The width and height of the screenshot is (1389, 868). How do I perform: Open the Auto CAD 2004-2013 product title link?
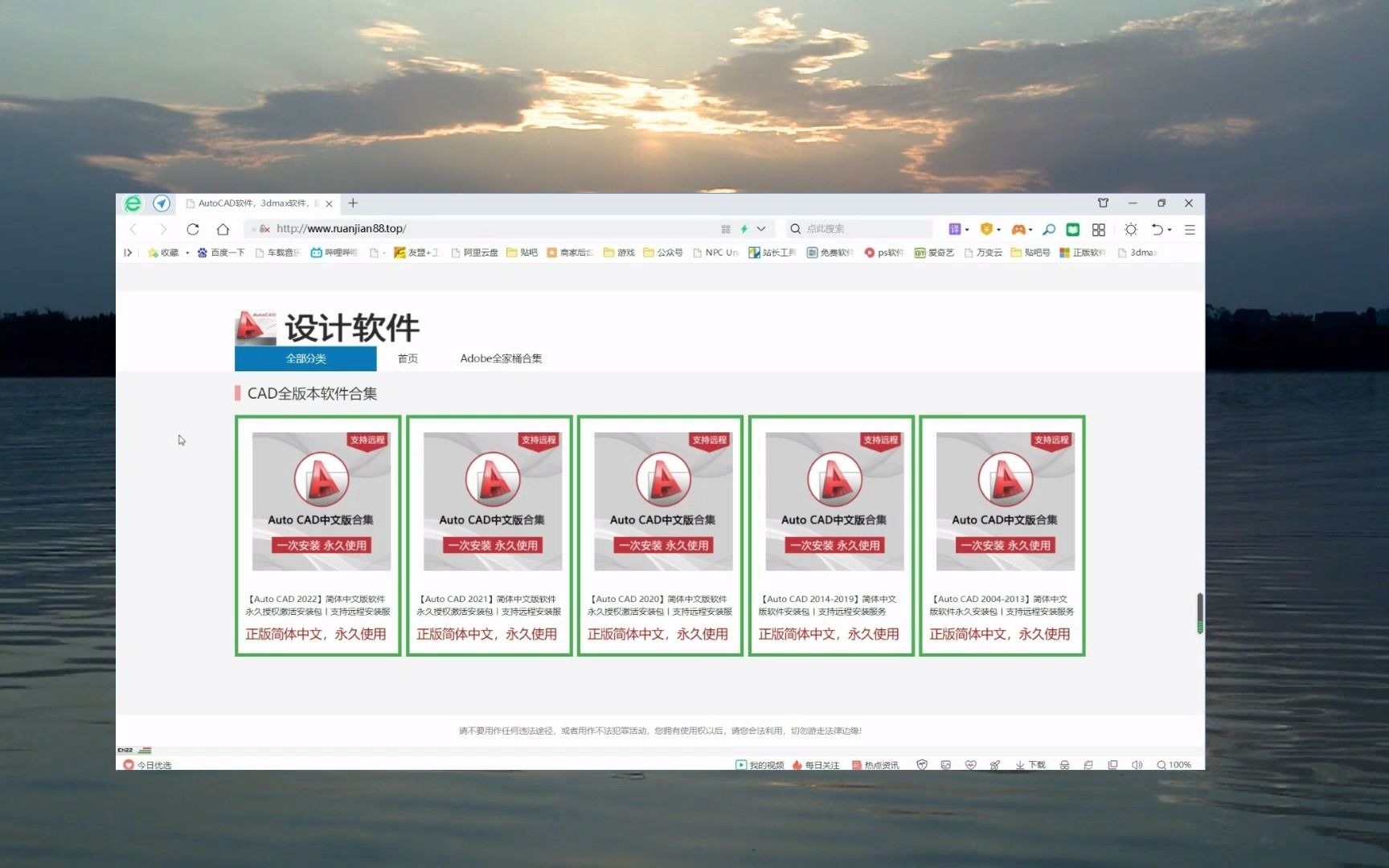click(x=1001, y=605)
